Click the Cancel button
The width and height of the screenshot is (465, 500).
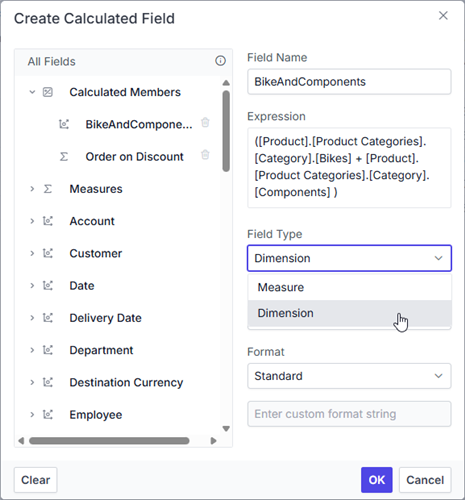pos(425,480)
